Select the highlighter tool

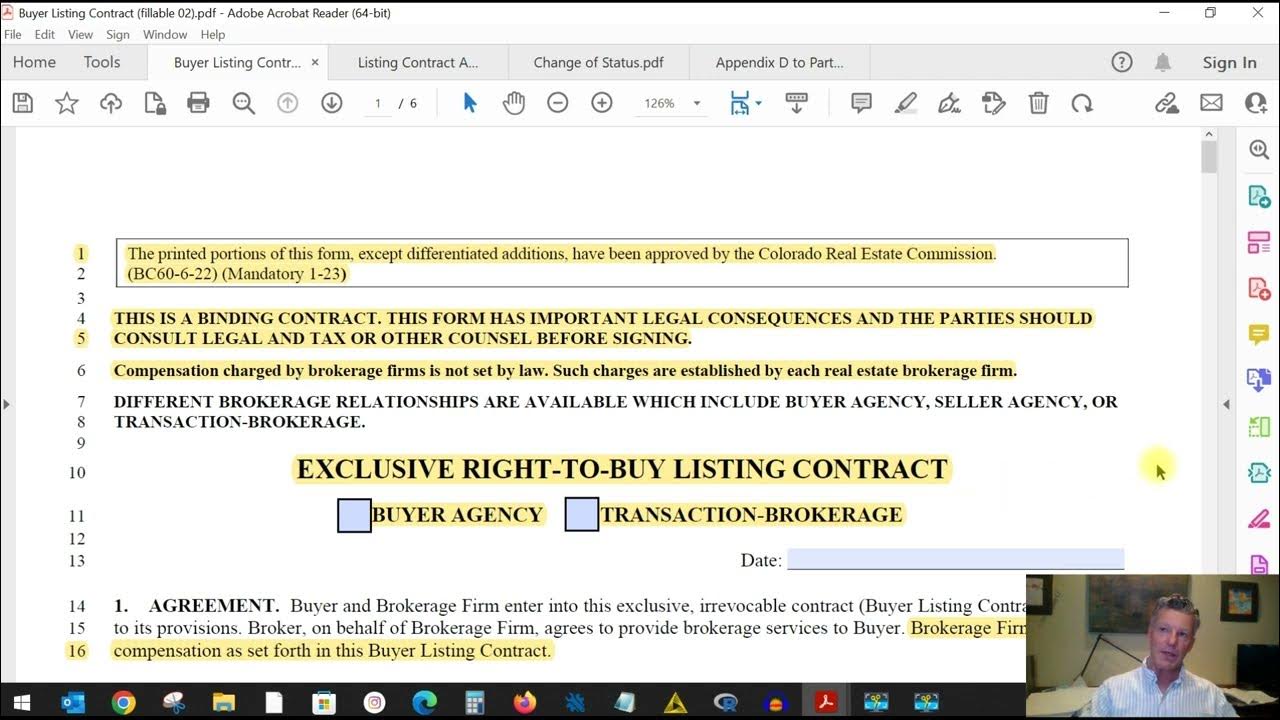[x=905, y=103]
